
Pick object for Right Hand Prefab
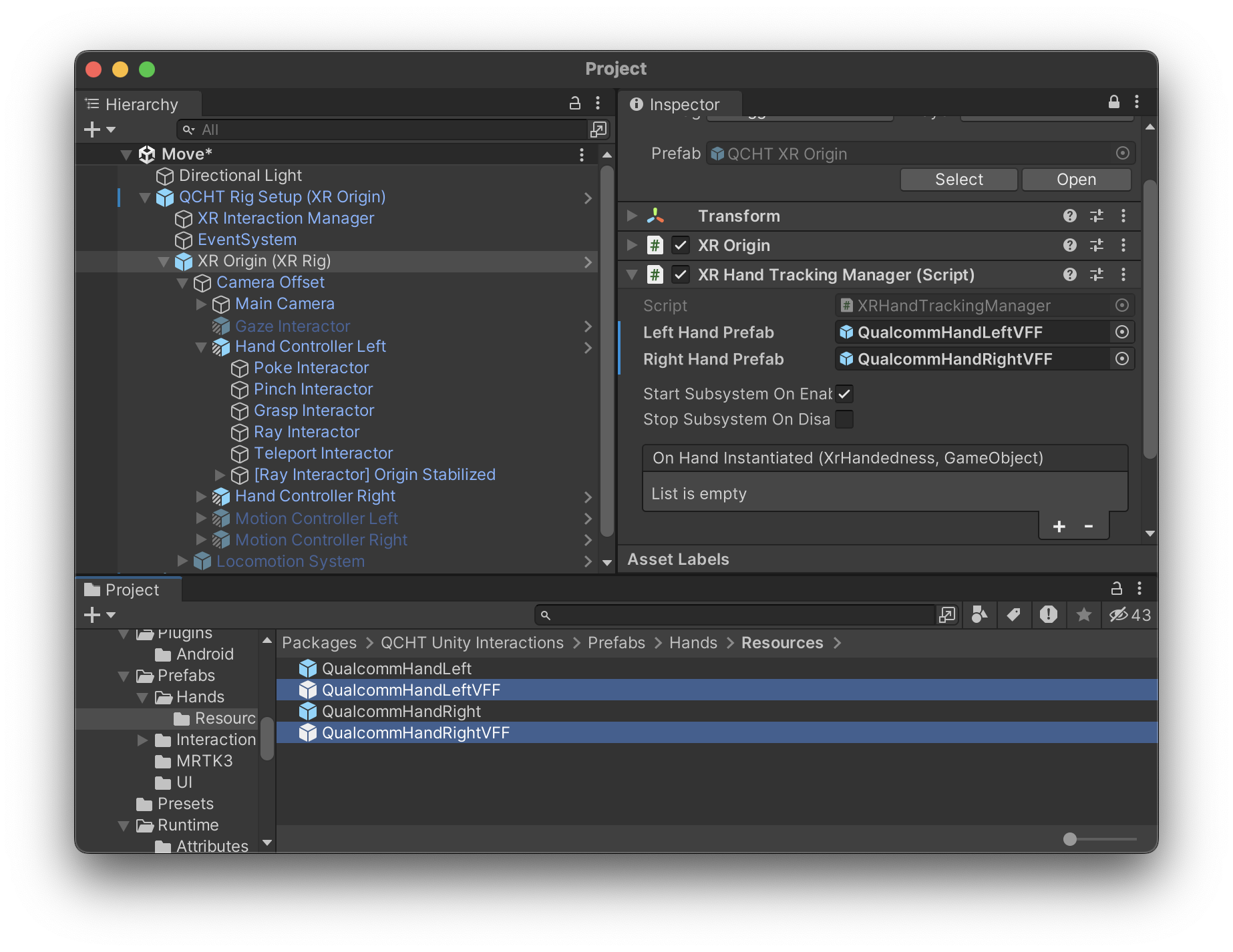pos(1122,359)
